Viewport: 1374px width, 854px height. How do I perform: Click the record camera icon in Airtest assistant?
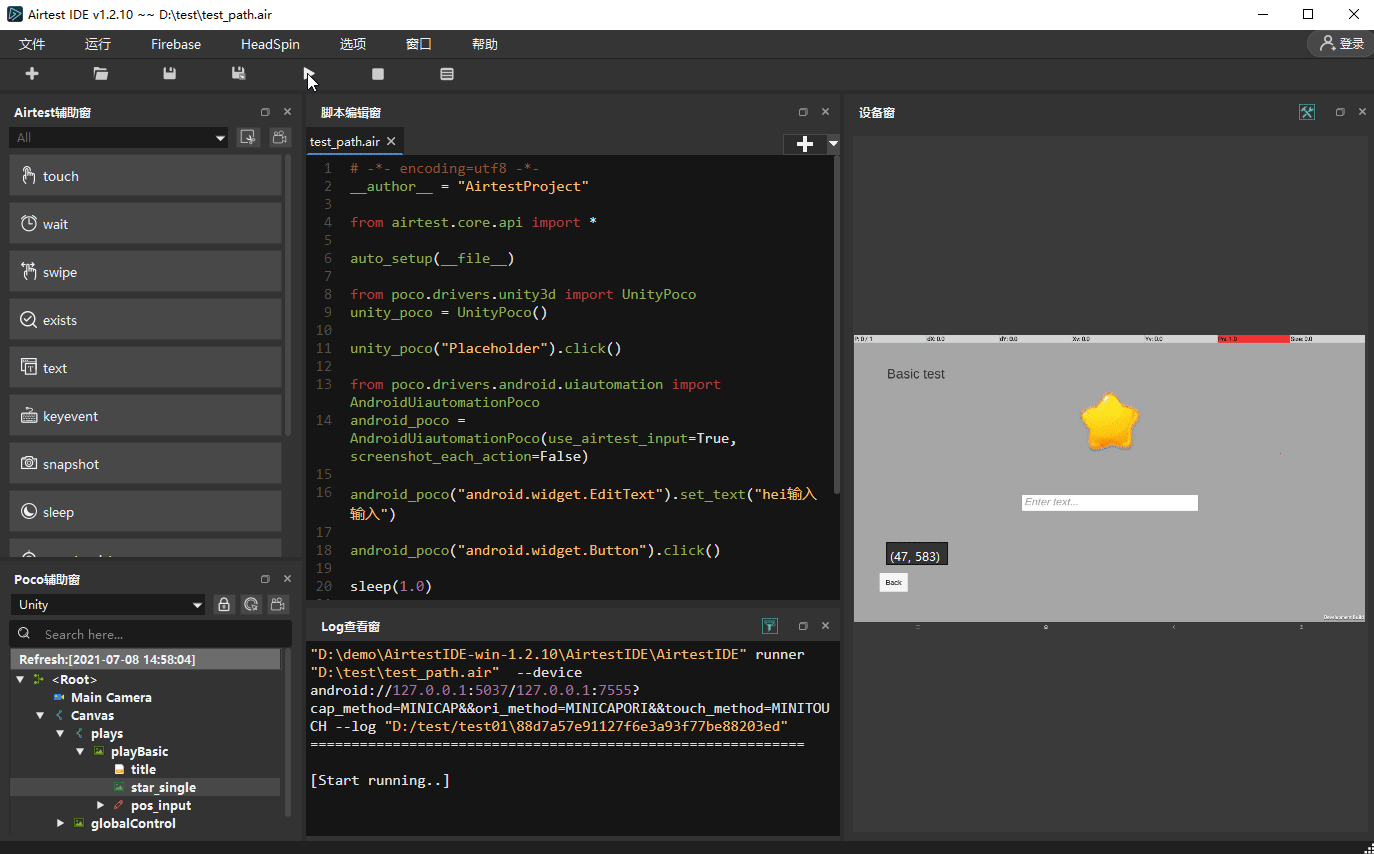pos(280,138)
